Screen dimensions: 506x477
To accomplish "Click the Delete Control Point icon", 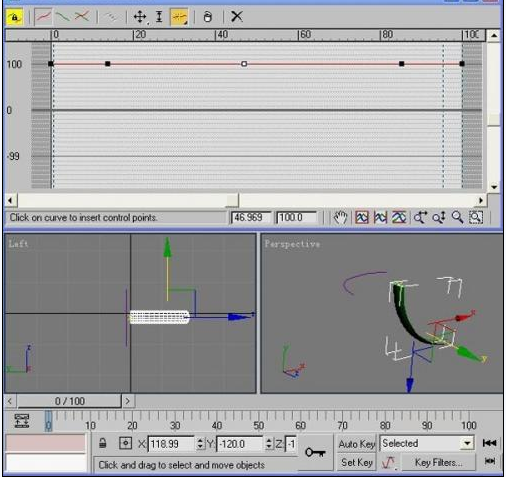I will coord(208,17).
